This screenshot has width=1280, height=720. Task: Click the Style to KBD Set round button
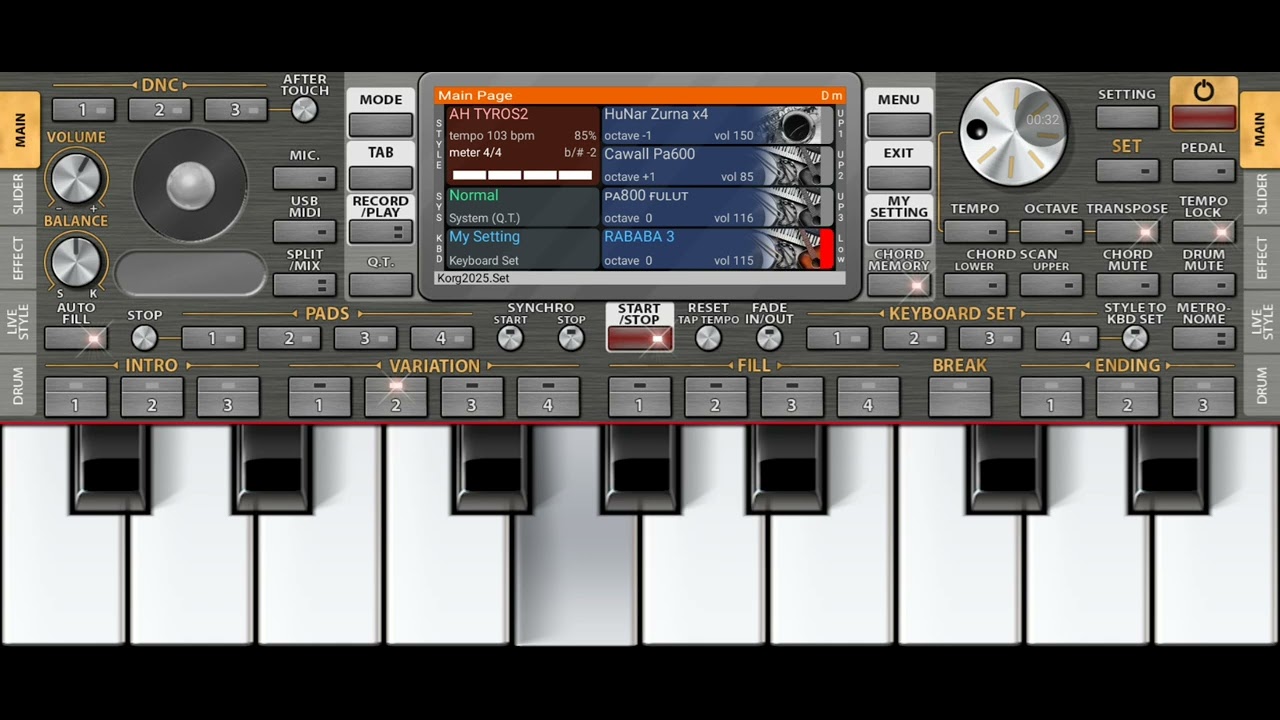click(1134, 338)
